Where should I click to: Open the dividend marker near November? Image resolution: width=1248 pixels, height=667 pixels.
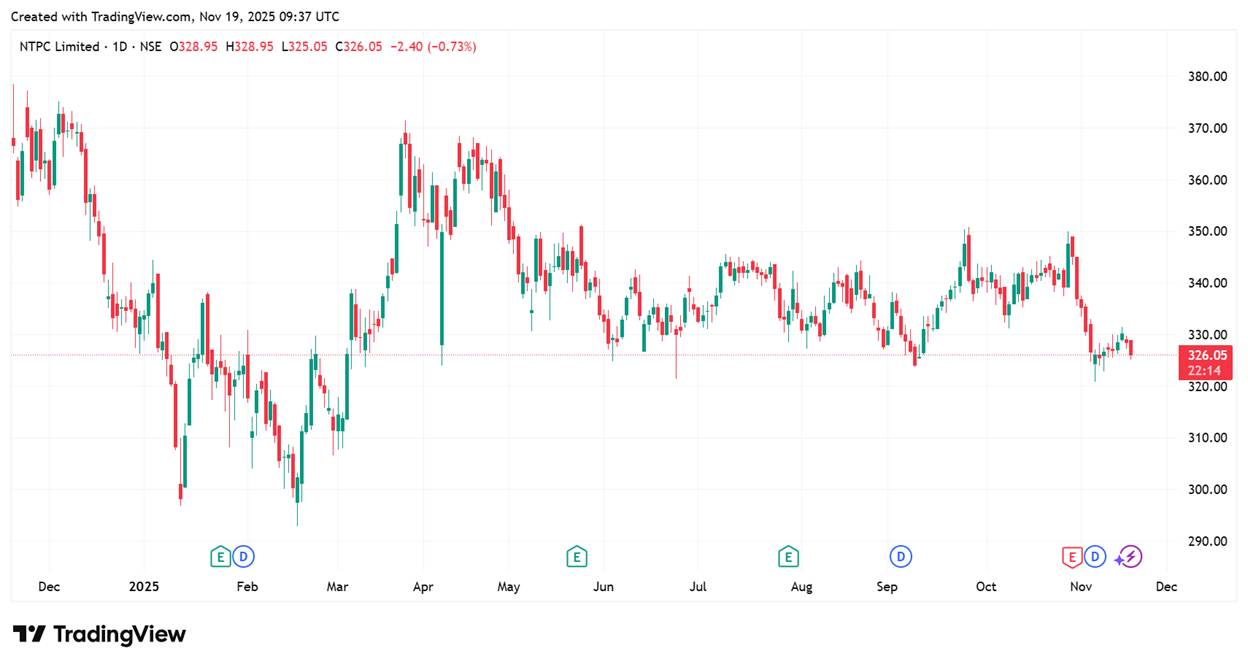coord(1095,556)
